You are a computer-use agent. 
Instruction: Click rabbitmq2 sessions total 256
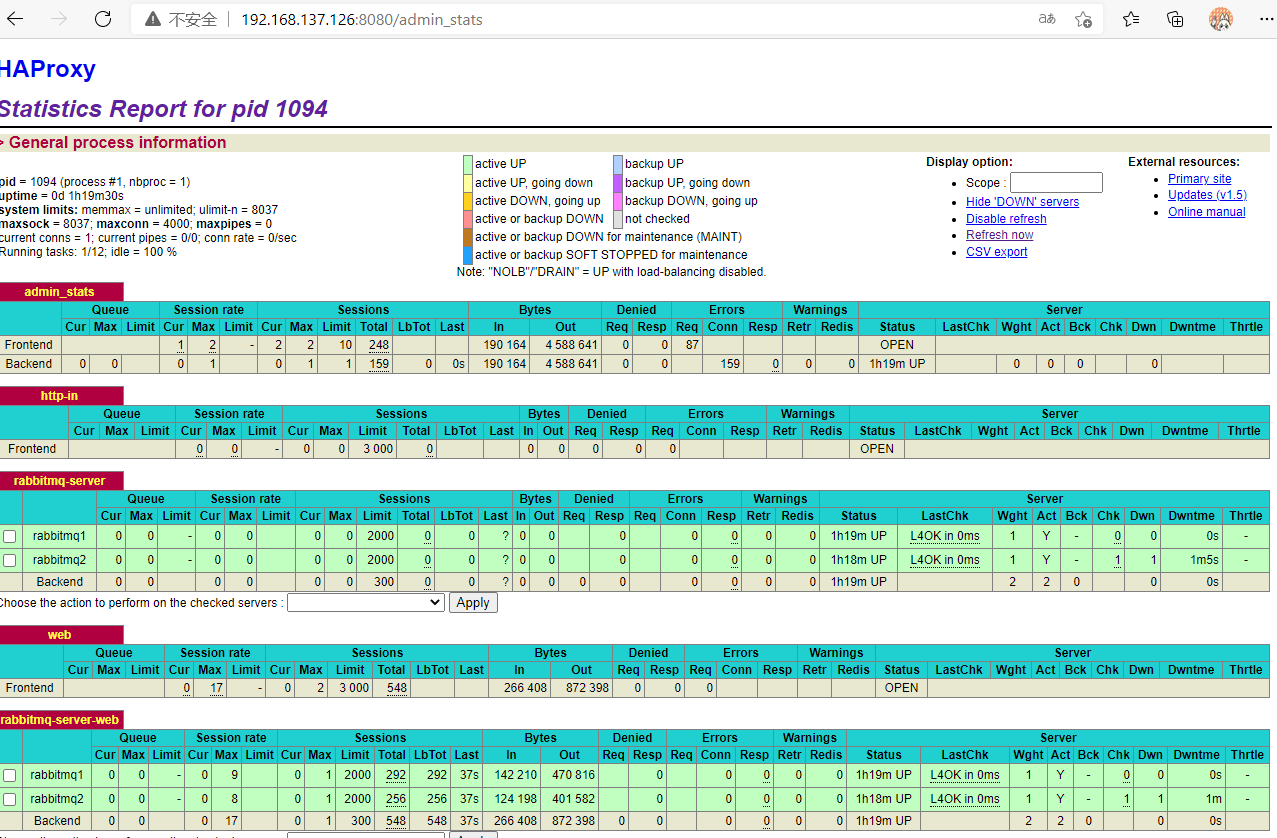tap(395, 799)
